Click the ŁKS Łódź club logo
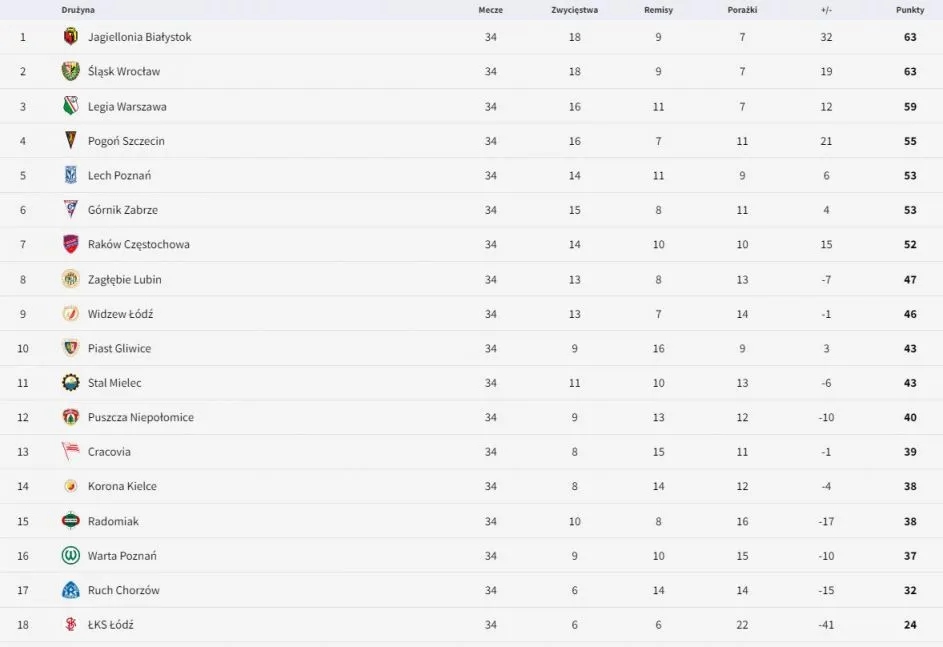The image size is (943, 647). [x=70, y=625]
